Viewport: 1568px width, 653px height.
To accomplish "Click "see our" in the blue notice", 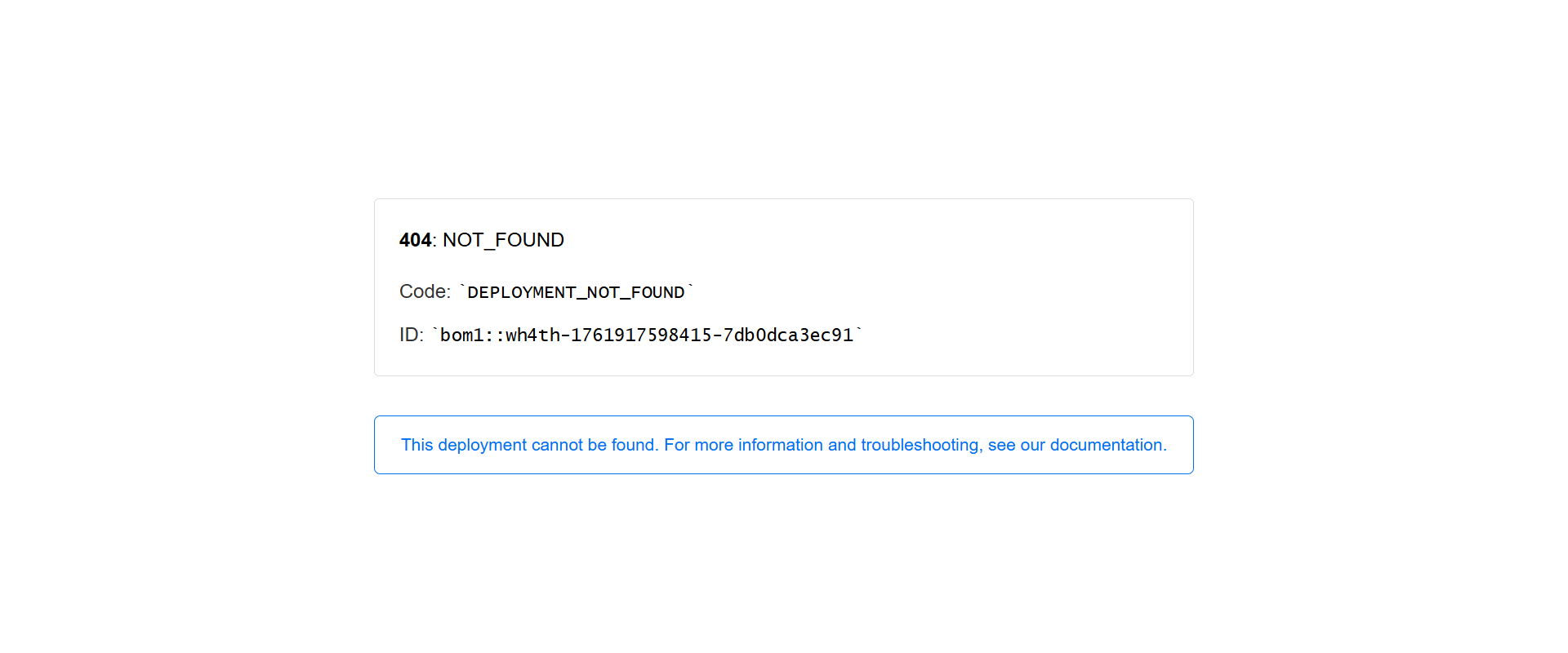I will coord(1016,445).
